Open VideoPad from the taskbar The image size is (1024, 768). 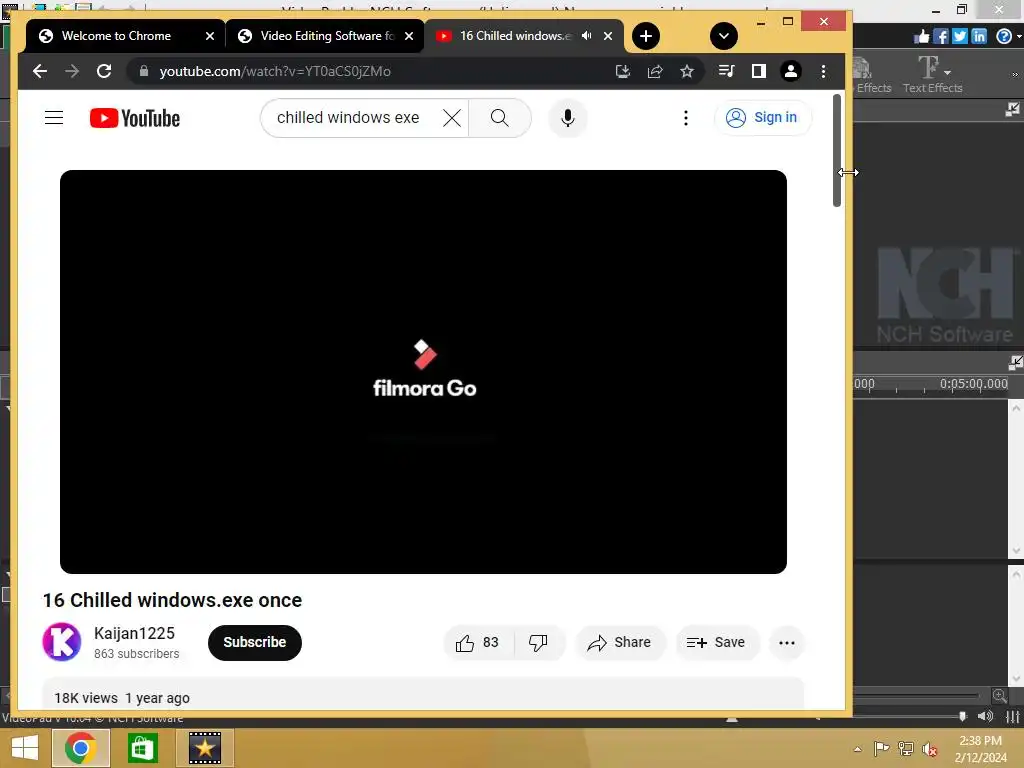tap(204, 748)
